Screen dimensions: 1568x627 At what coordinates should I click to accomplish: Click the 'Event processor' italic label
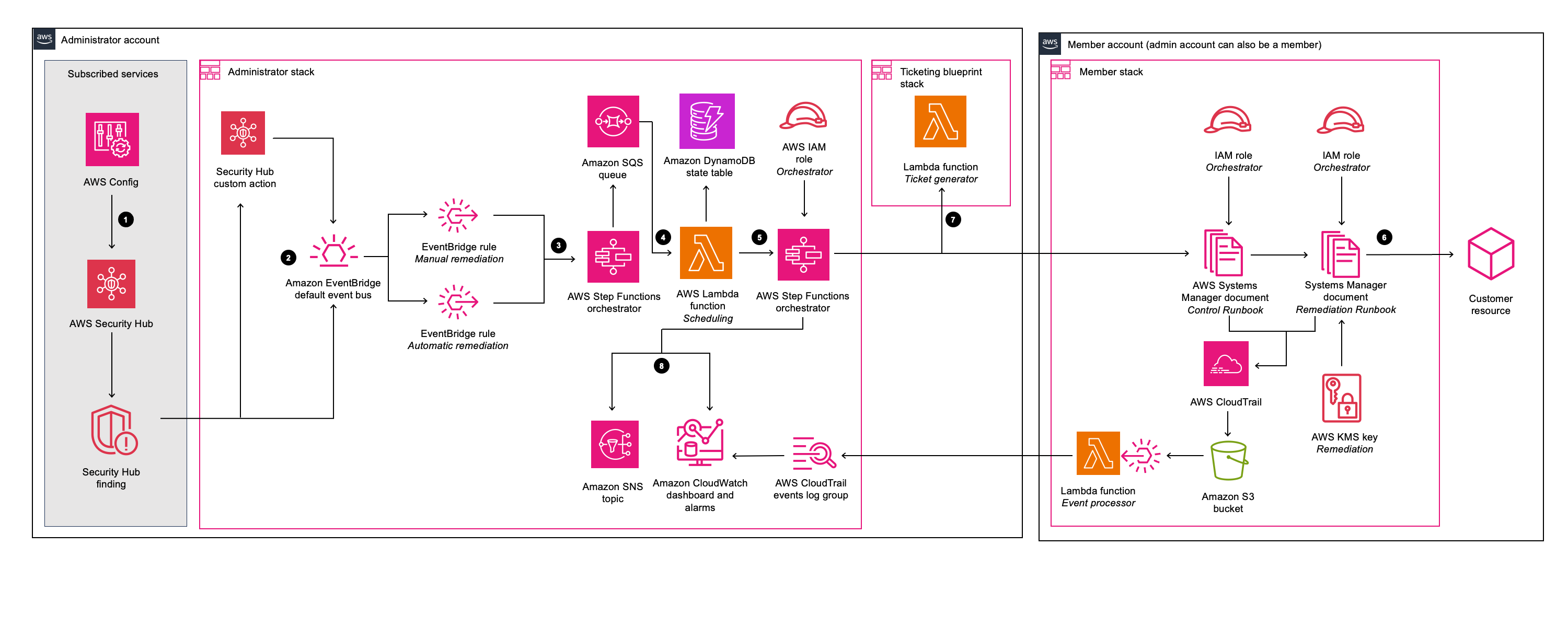coord(1098,503)
